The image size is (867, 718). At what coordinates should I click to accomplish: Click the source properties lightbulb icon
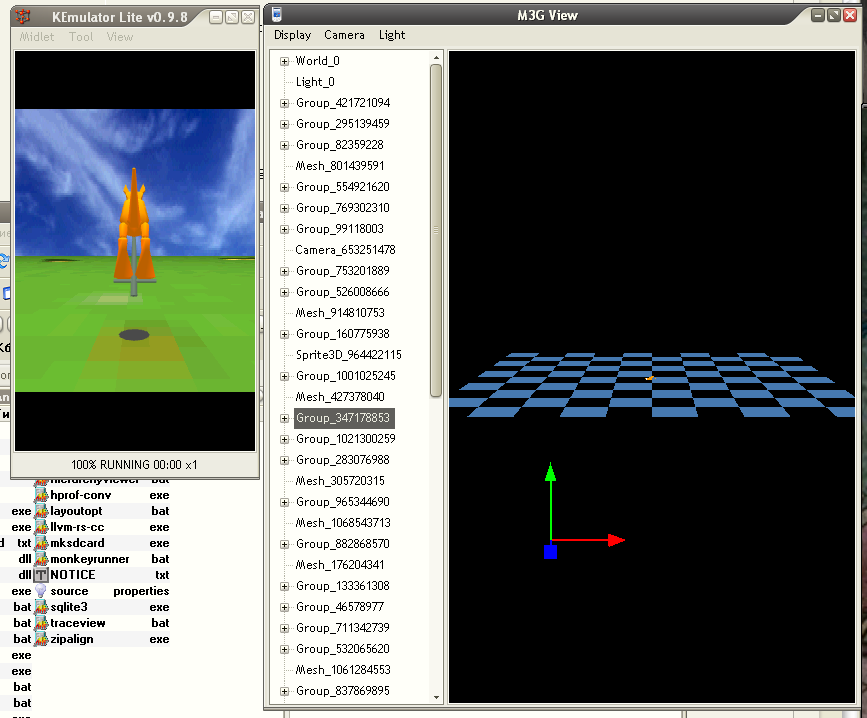[41, 591]
